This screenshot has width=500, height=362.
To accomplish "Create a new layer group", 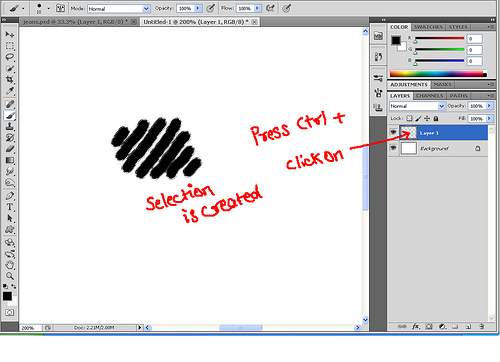I will [x=455, y=327].
